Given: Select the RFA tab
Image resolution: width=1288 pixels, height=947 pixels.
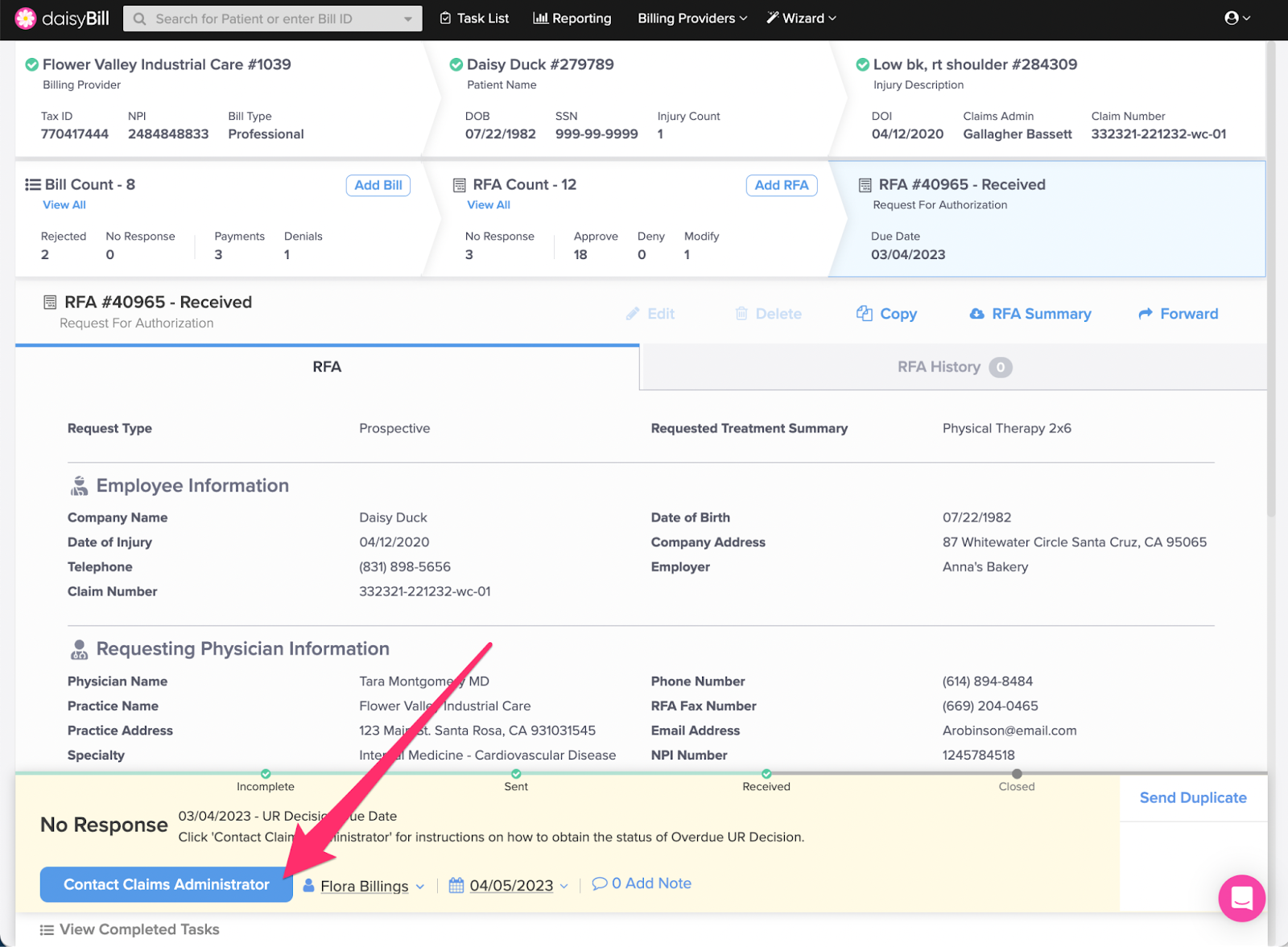Looking at the screenshot, I should [327, 367].
